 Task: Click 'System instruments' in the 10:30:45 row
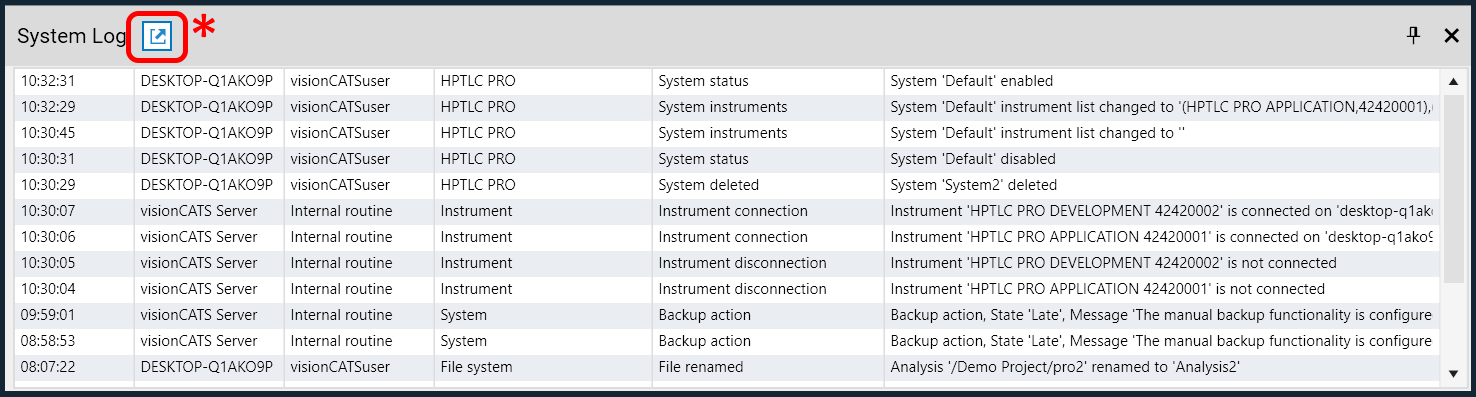[x=723, y=133]
